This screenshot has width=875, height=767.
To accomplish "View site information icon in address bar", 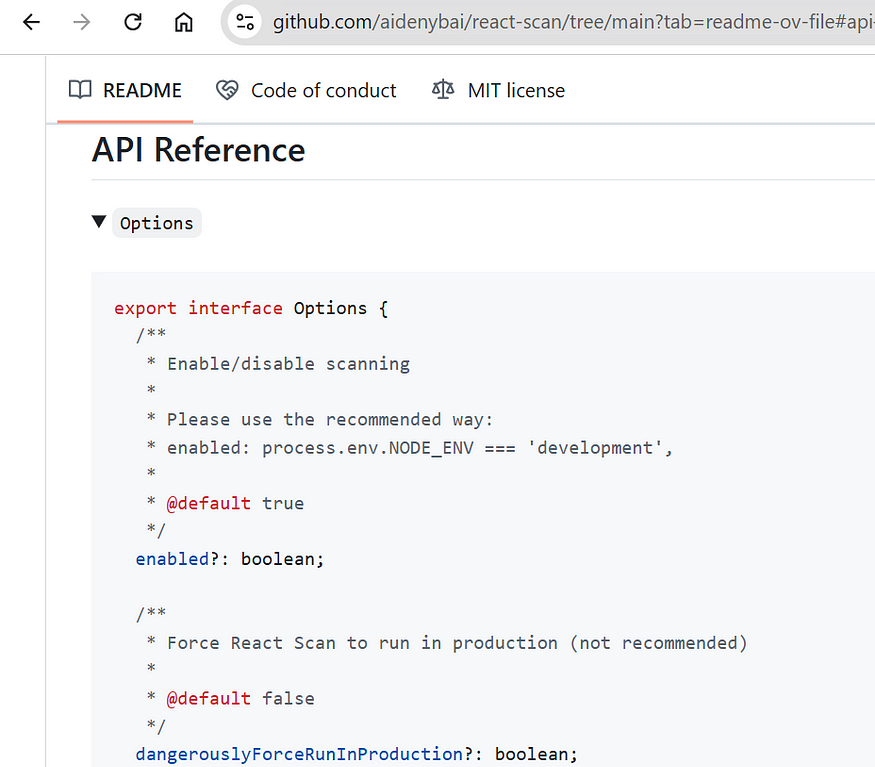I will pos(244,22).
